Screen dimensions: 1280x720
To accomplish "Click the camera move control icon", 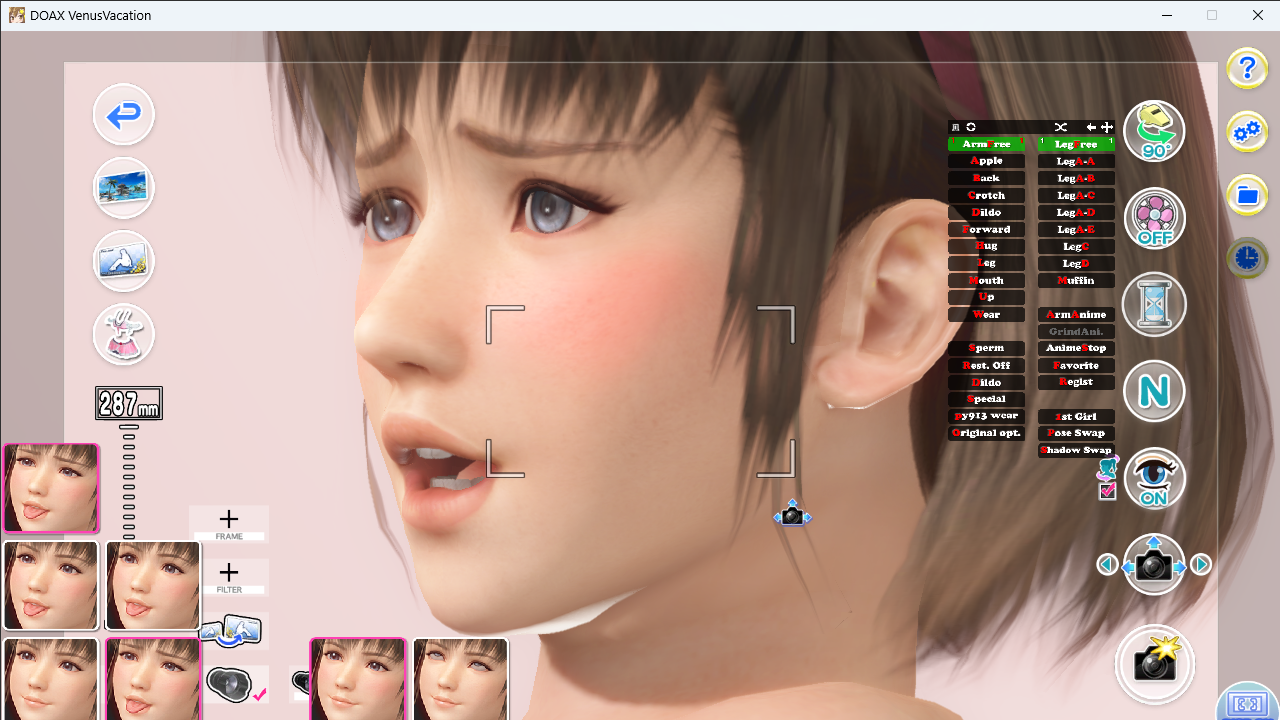I will 1154,565.
